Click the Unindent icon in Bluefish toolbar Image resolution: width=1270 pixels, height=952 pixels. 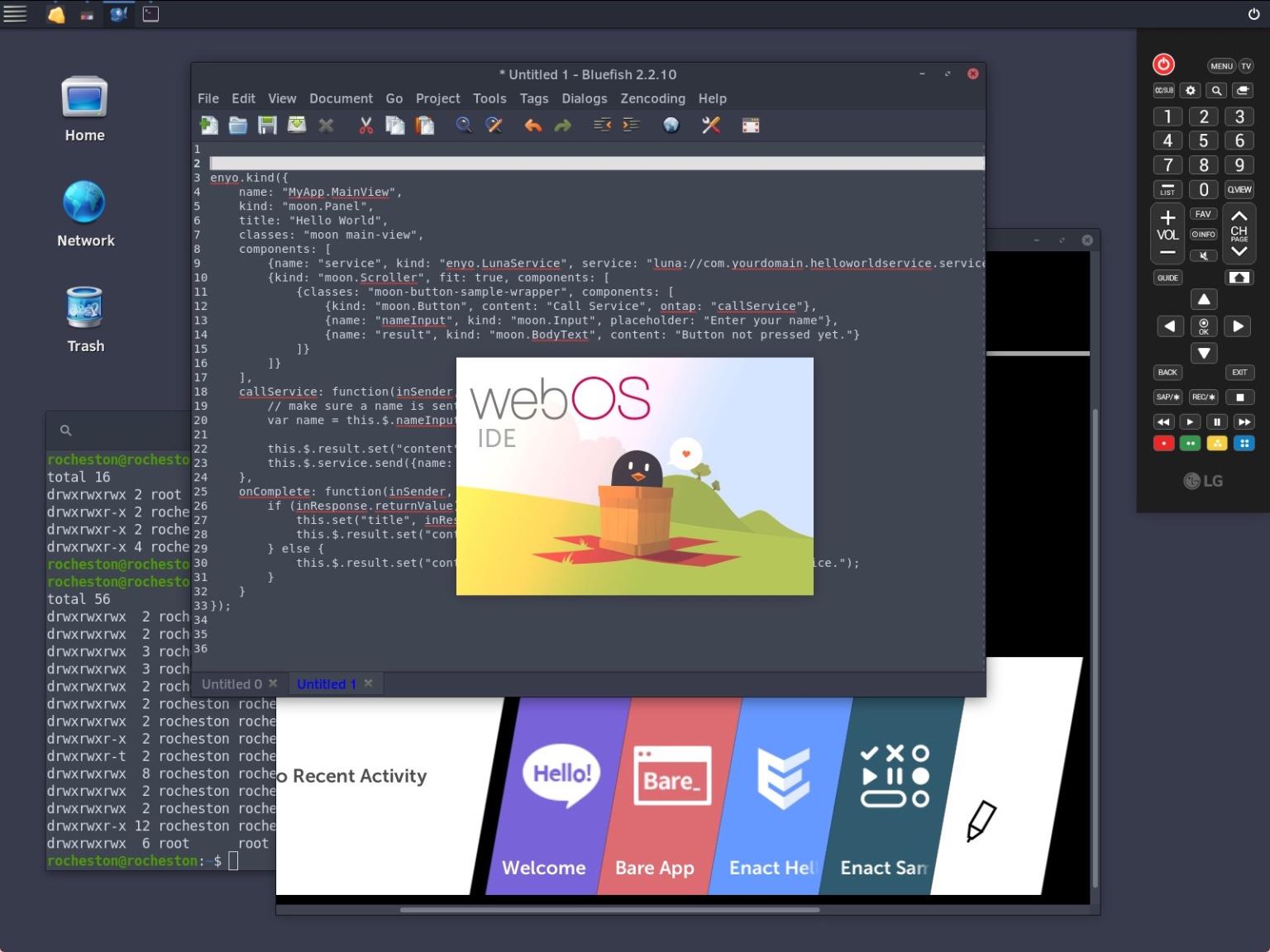click(602, 125)
